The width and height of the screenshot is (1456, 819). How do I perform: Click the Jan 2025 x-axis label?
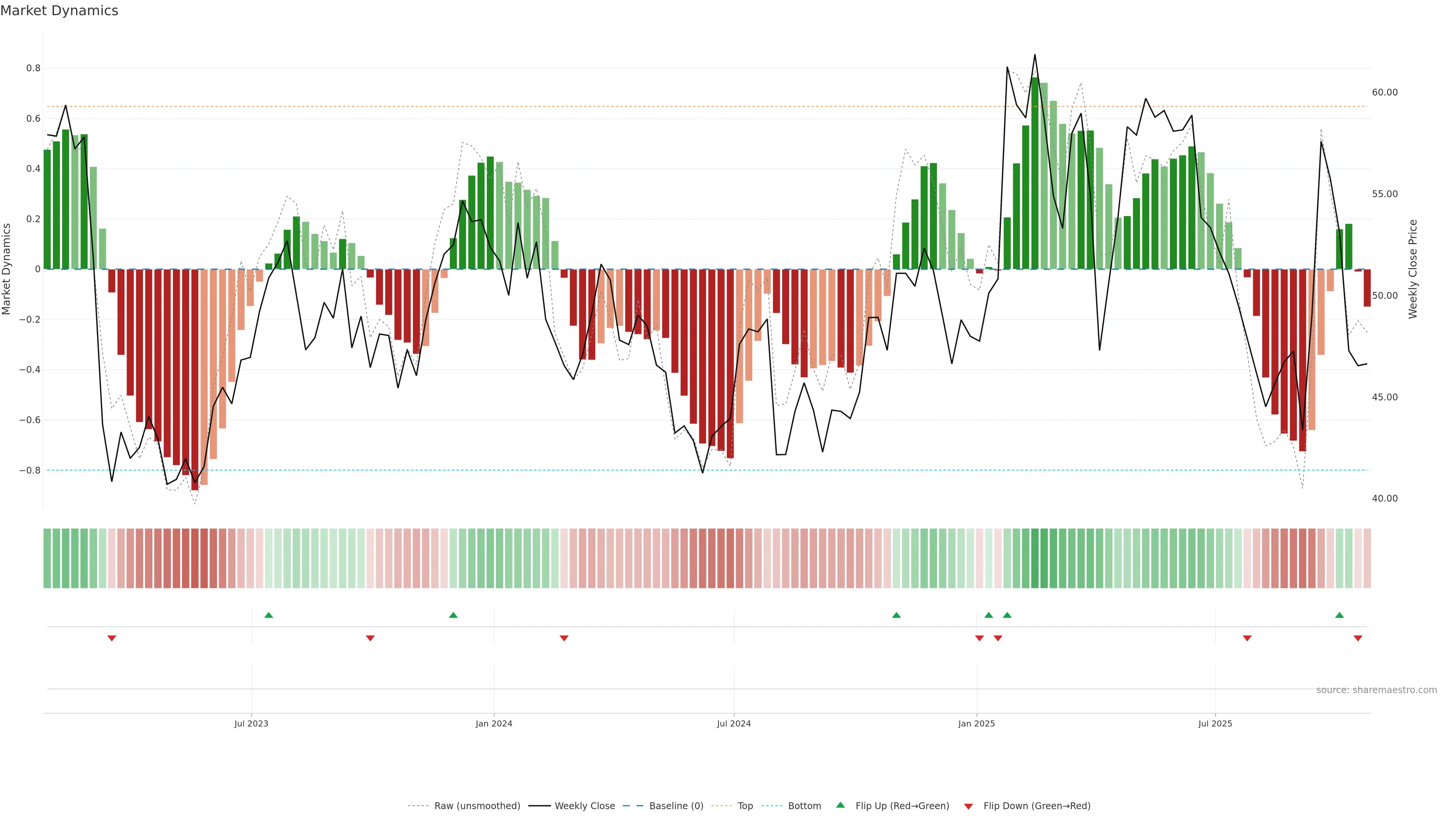(976, 723)
